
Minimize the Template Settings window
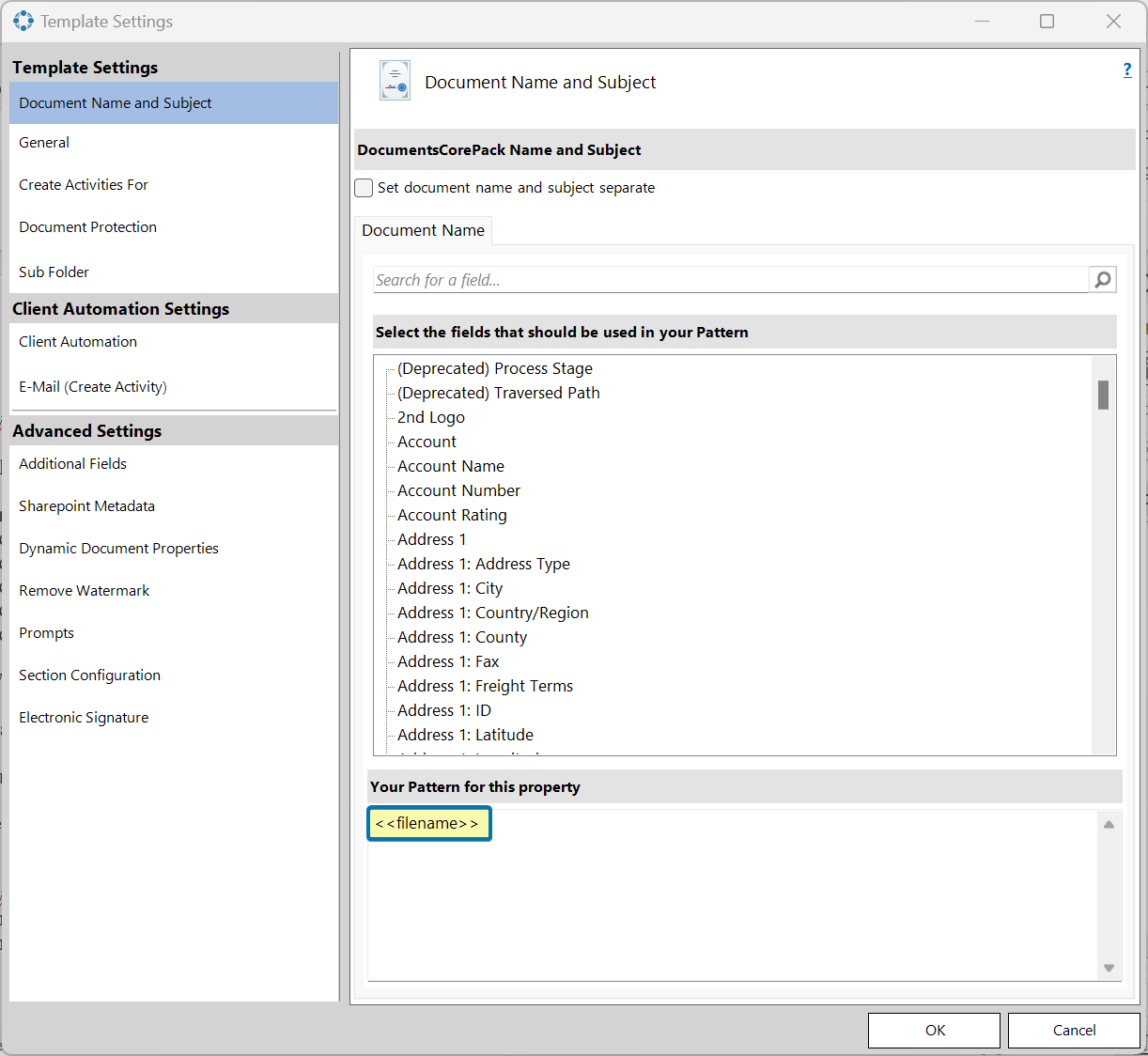point(982,21)
